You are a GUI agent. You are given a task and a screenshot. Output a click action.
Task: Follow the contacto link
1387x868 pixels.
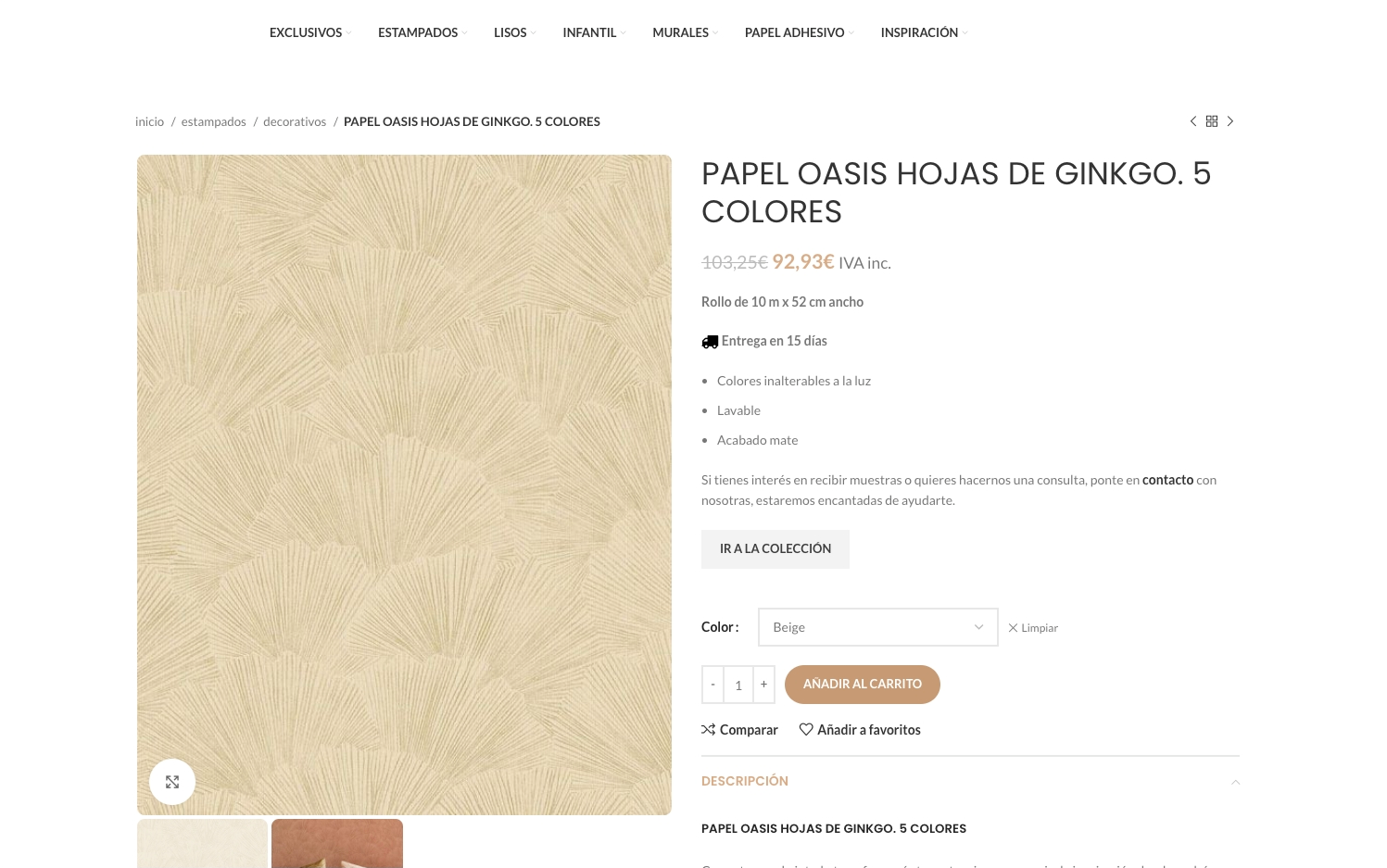tap(1167, 480)
